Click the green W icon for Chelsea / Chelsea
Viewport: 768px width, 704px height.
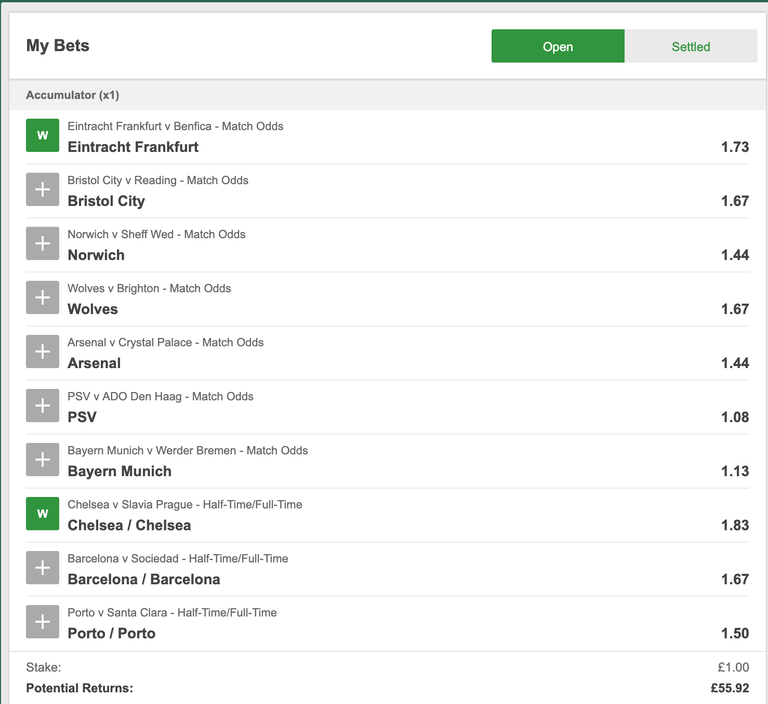click(x=43, y=513)
